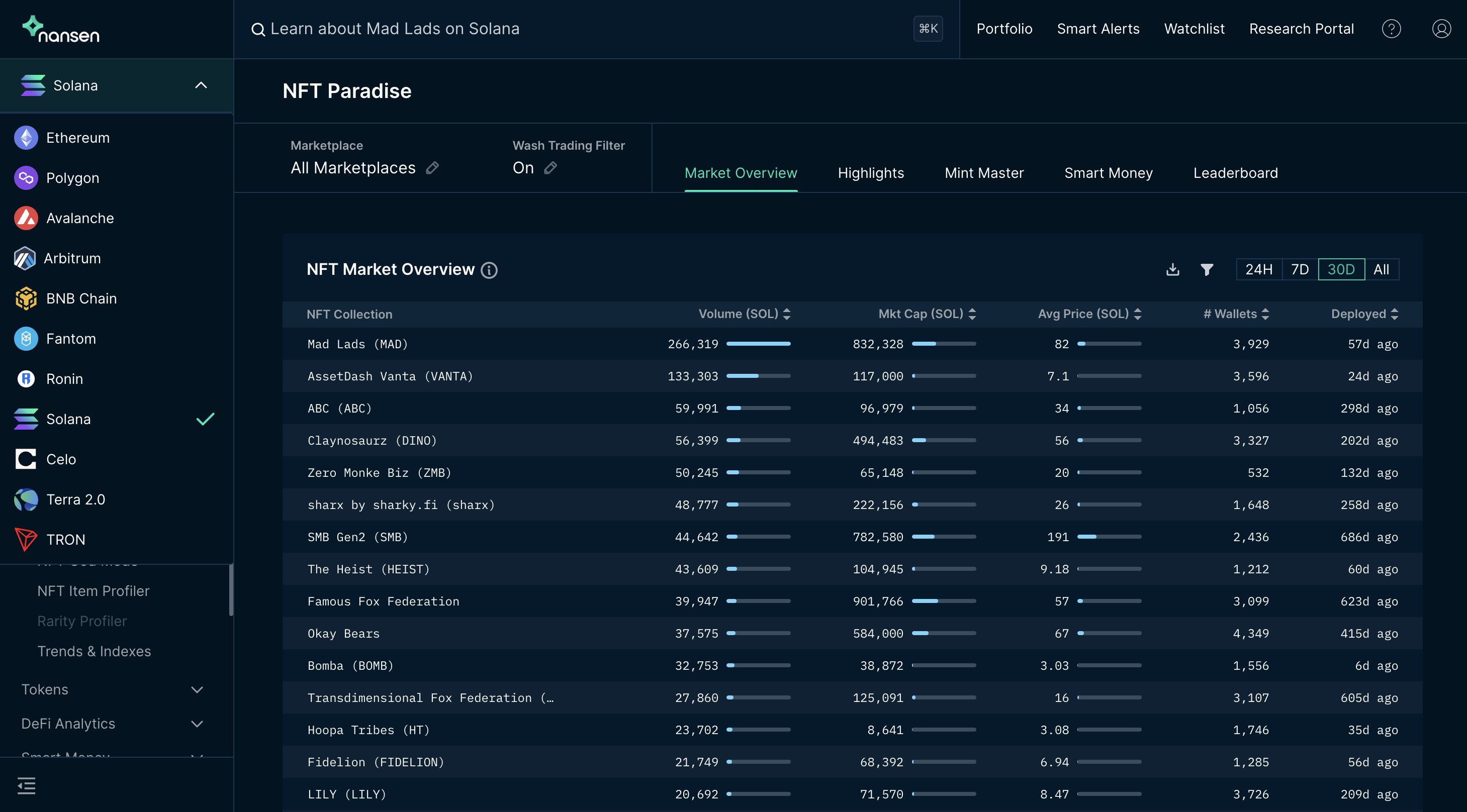Click the Terra 2.0 chain icon

click(x=26, y=499)
